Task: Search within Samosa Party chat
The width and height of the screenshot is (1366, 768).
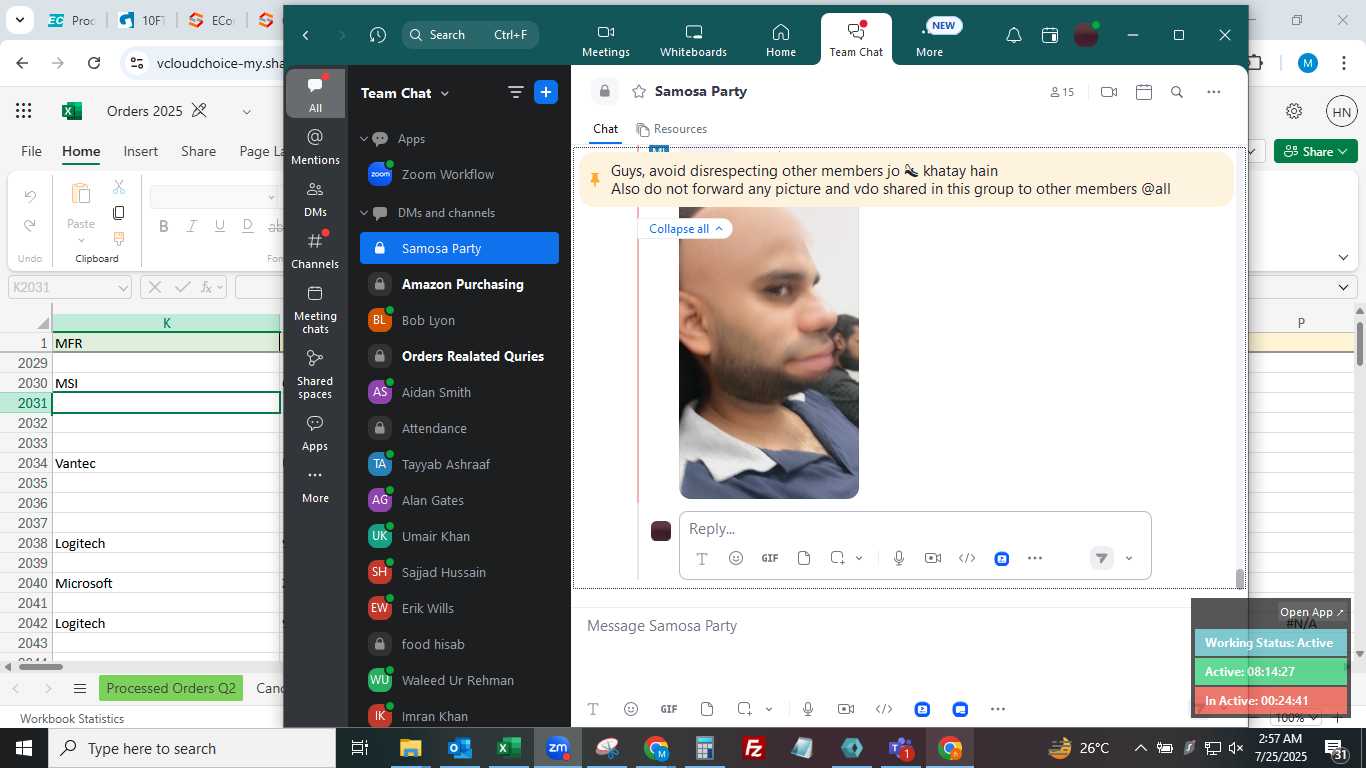Action: point(1177,92)
